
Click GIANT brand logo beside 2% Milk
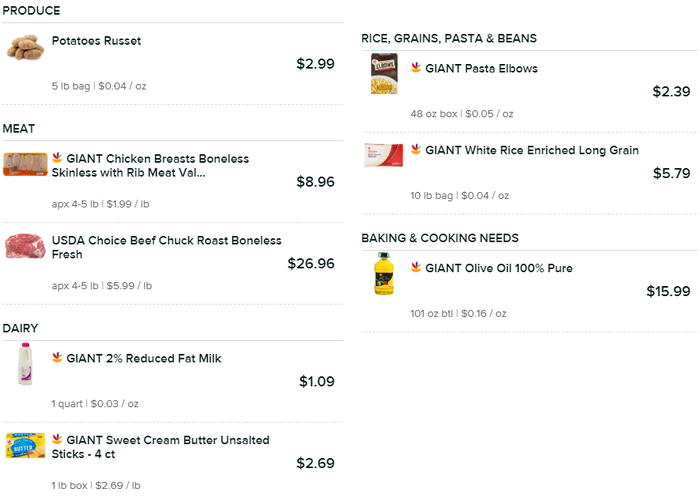(57, 357)
